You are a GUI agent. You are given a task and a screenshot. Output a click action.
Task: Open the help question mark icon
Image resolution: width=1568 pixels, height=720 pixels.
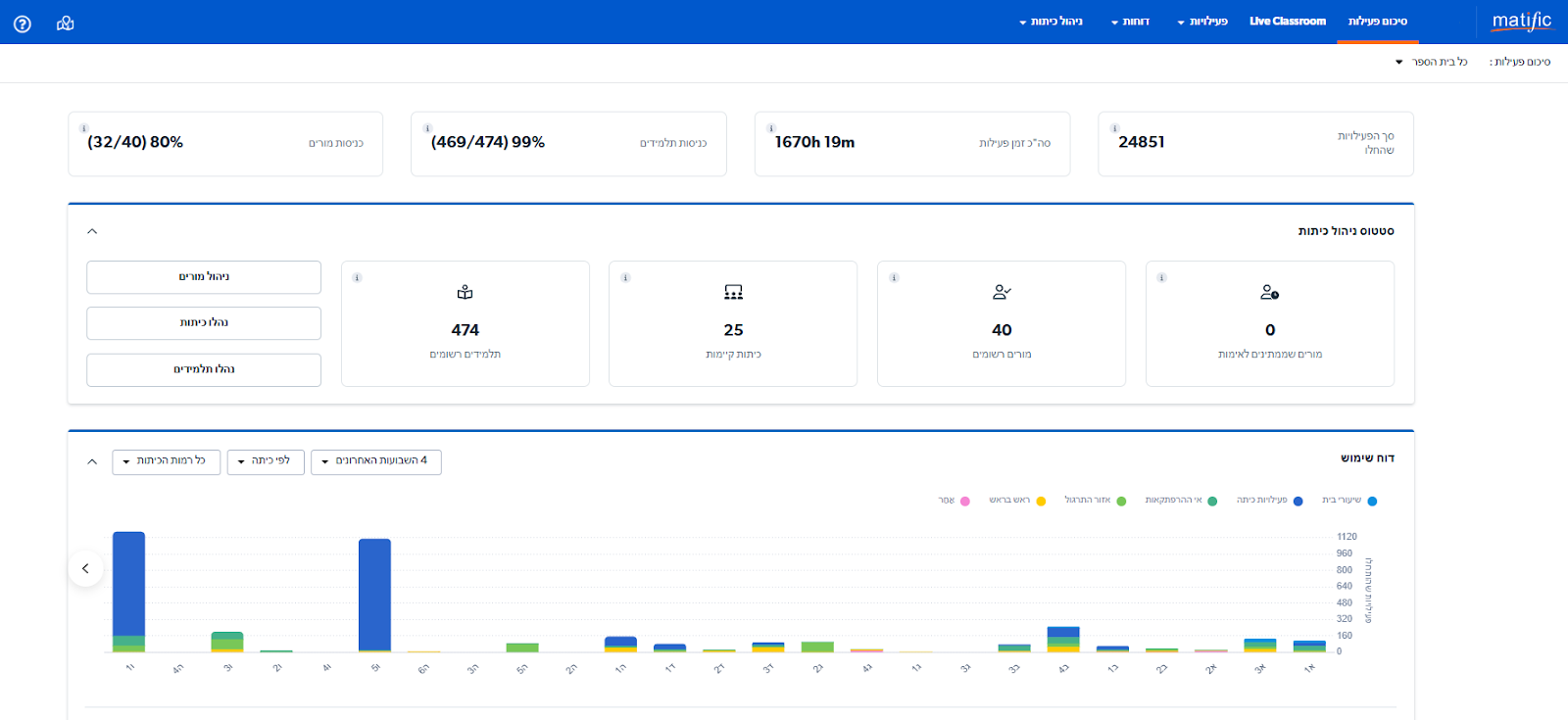pyautogui.click(x=22, y=24)
